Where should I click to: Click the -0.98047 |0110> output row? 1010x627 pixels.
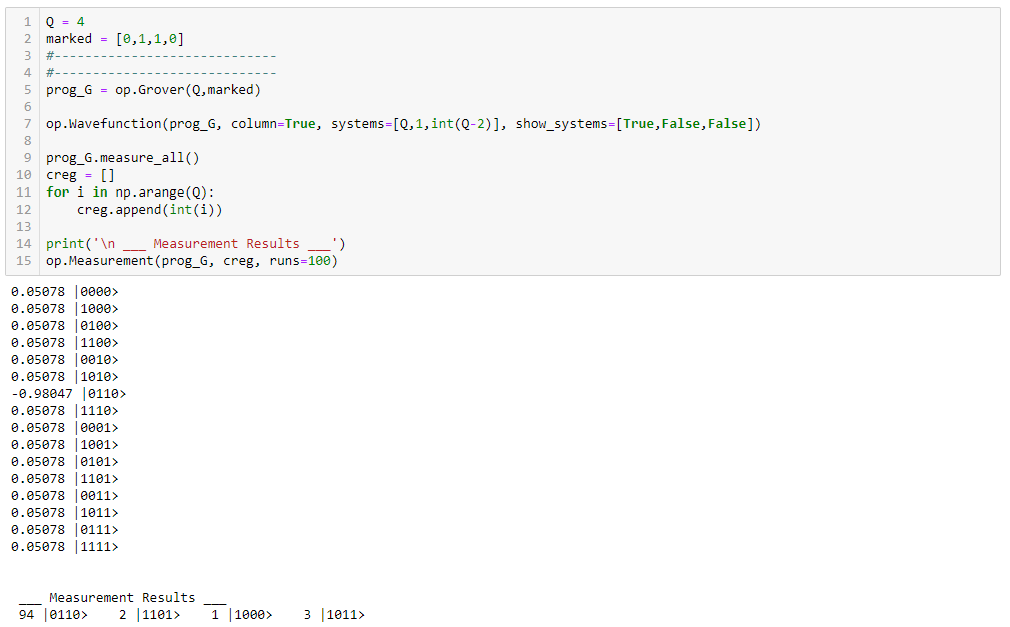click(68, 393)
